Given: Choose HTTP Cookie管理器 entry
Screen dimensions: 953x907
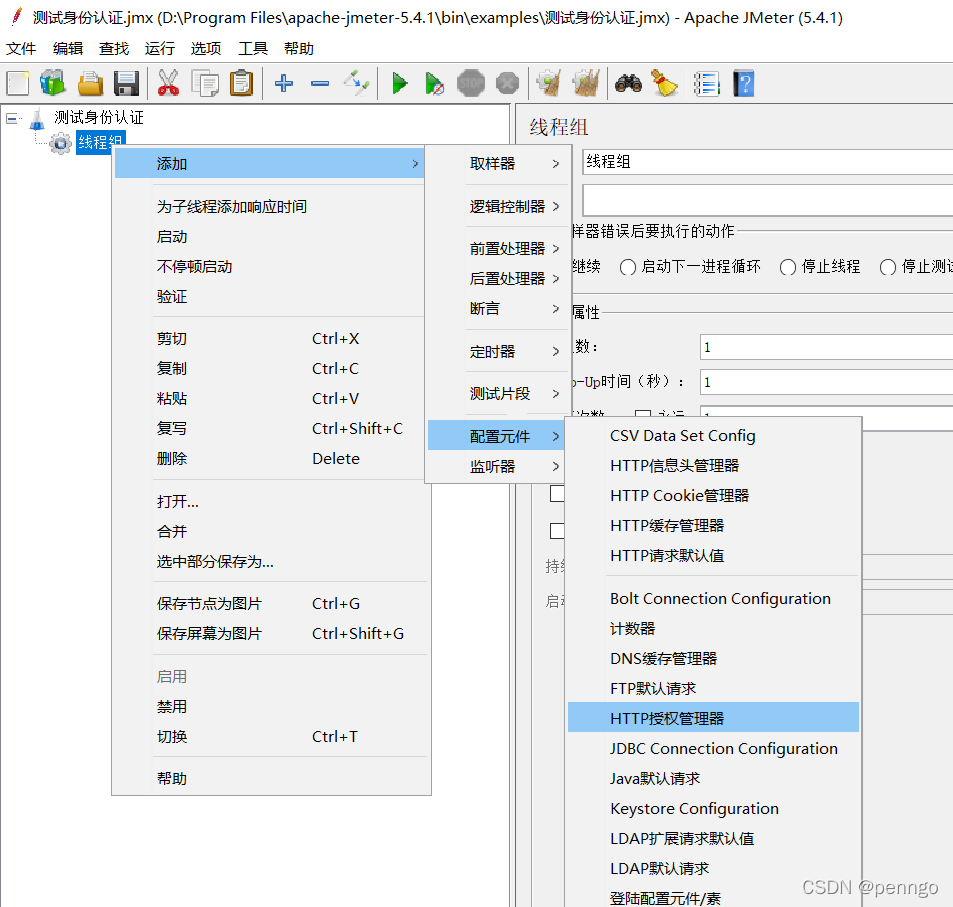Looking at the screenshot, I should (713, 495).
